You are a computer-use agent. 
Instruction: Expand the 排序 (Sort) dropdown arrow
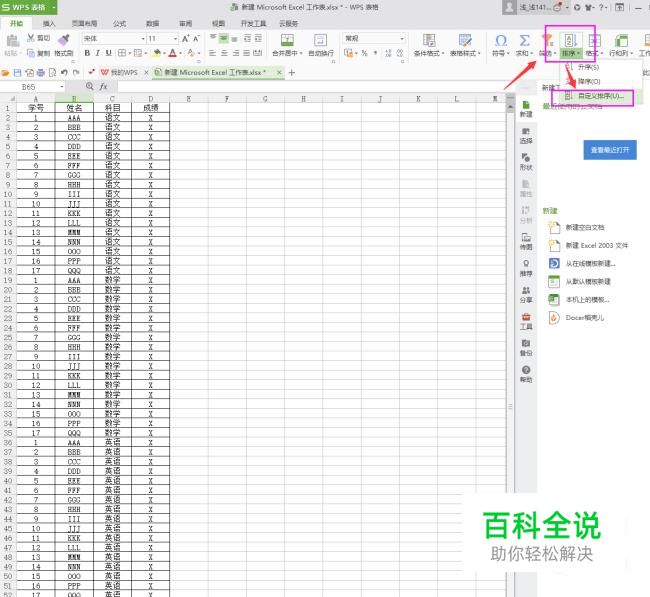pos(578,53)
